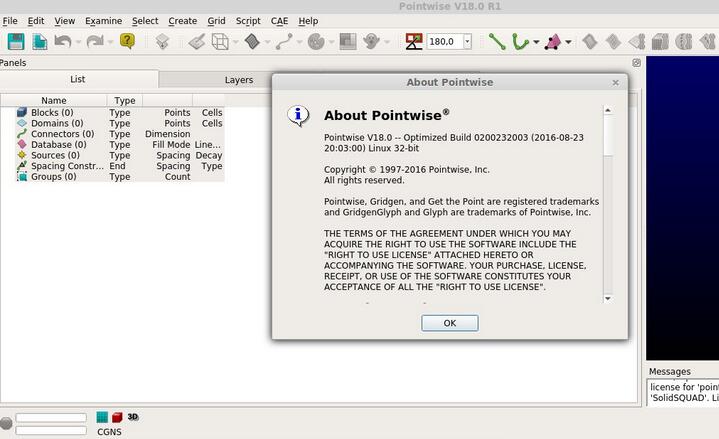Click the greyed import box icon
719x439 pixels.
point(162,42)
